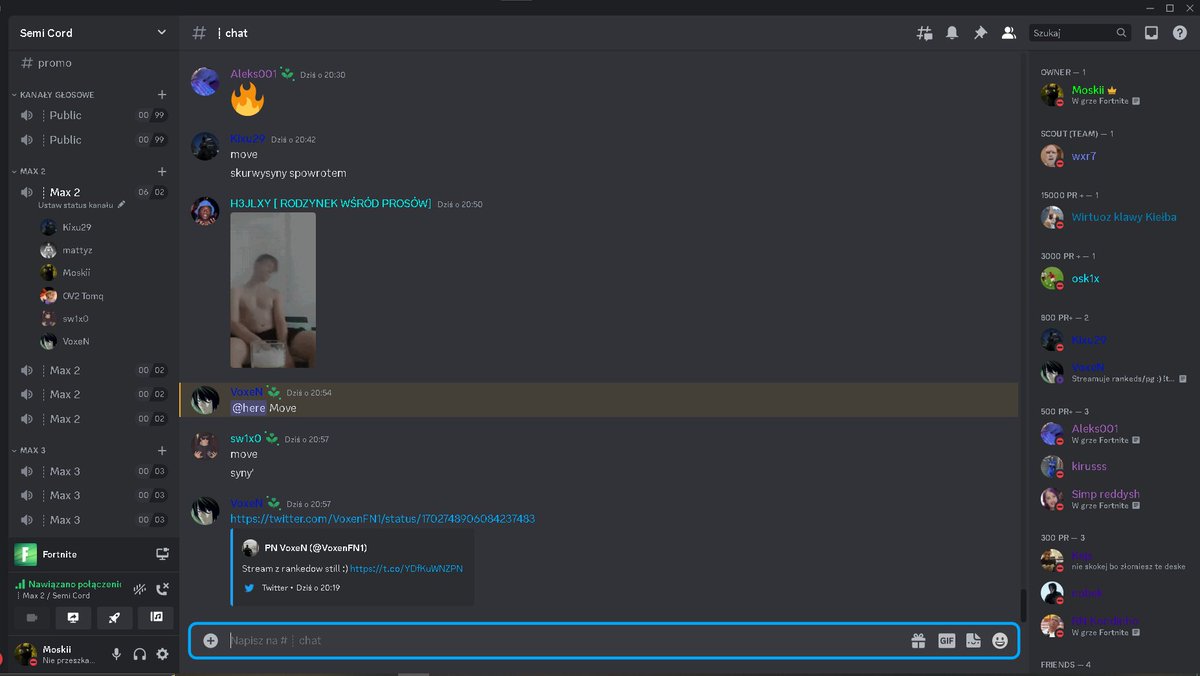Open user settings gear icon
This screenshot has height=676, width=1200.
pos(163,654)
